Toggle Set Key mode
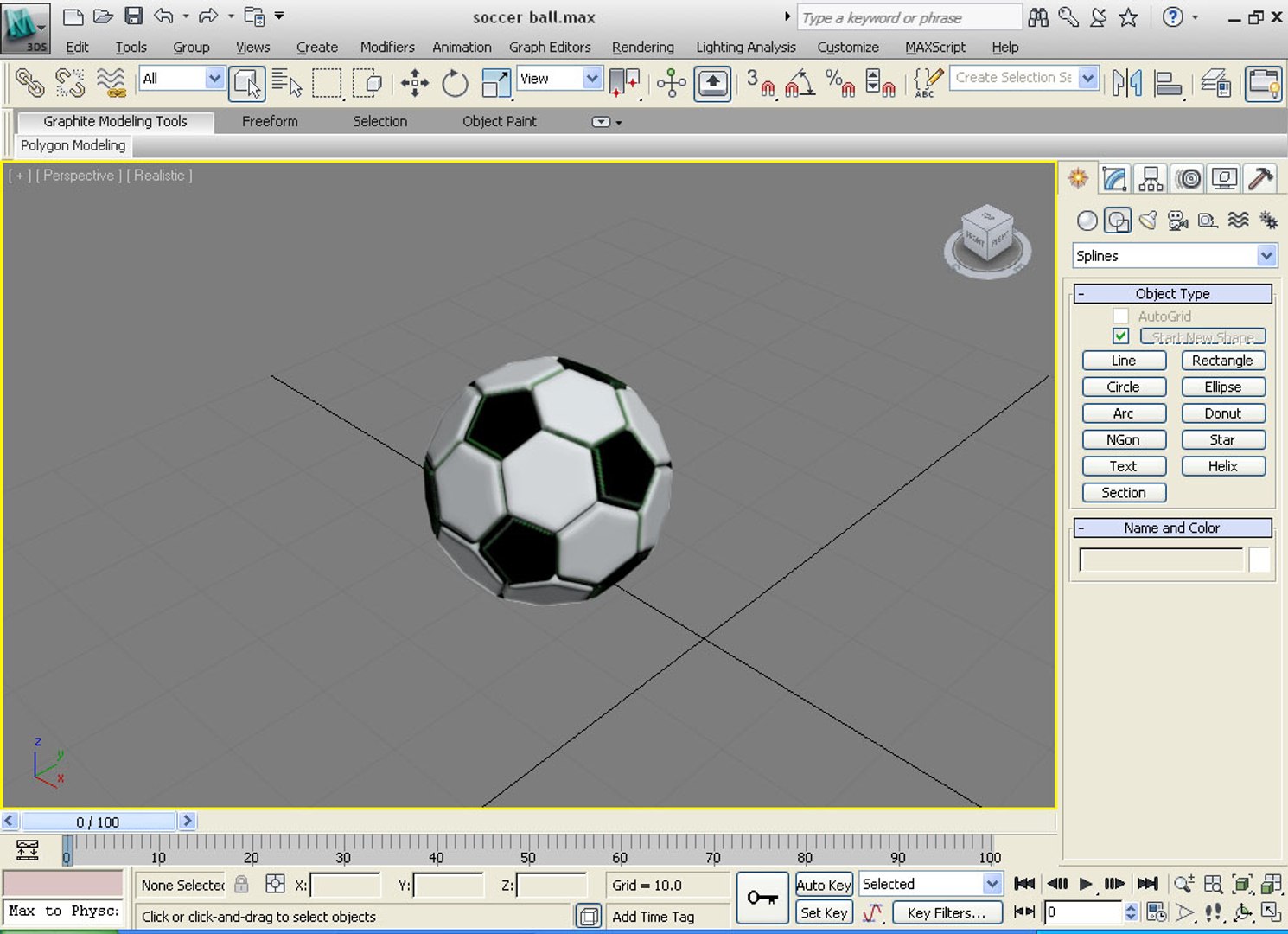 point(824,912)
